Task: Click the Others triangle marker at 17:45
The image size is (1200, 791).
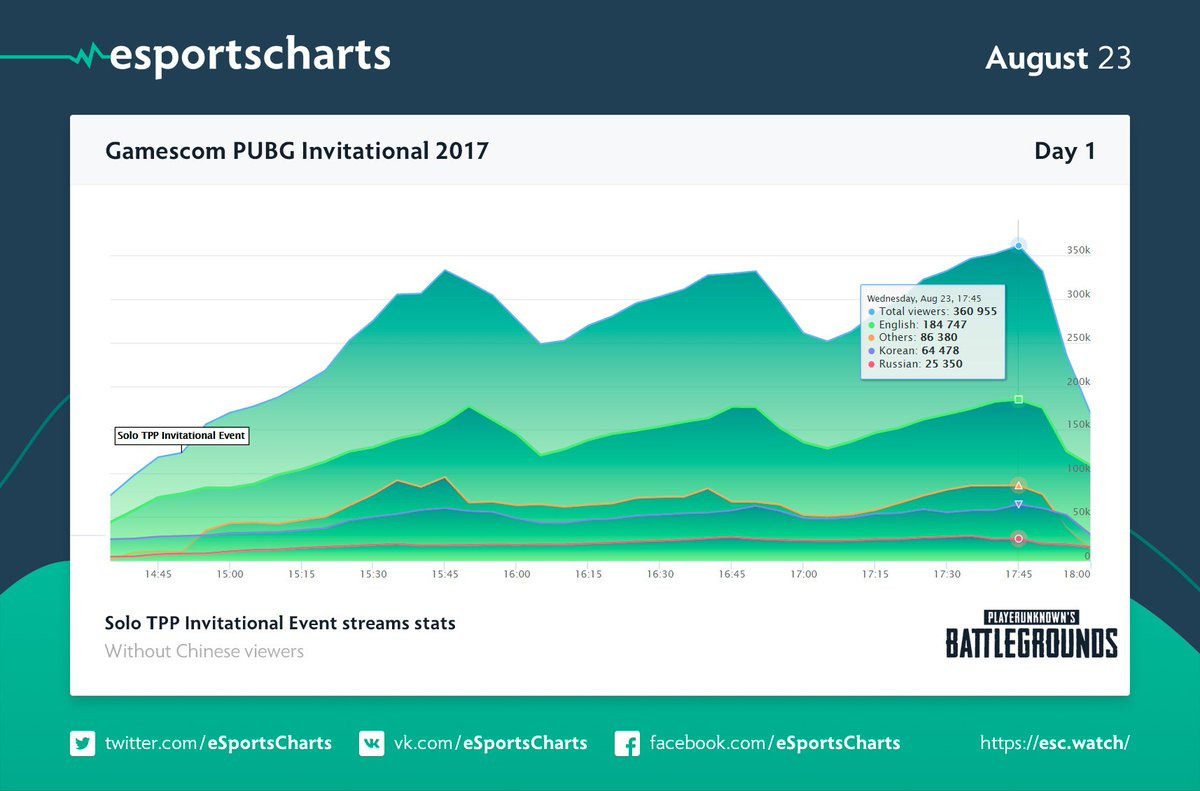Action: 1018,485
